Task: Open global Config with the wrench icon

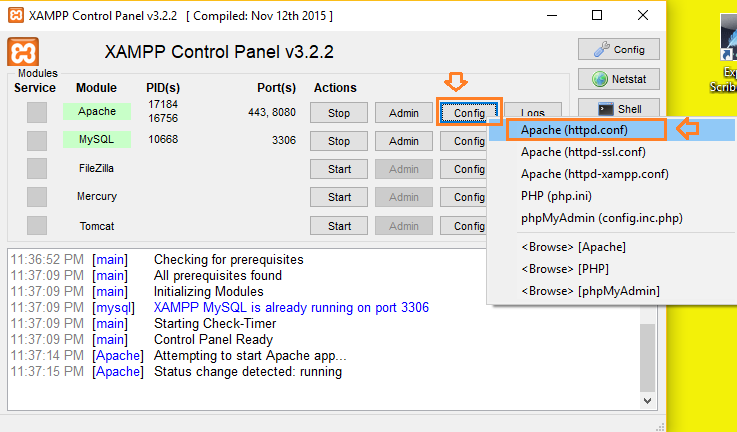Action: pos(619,49)
